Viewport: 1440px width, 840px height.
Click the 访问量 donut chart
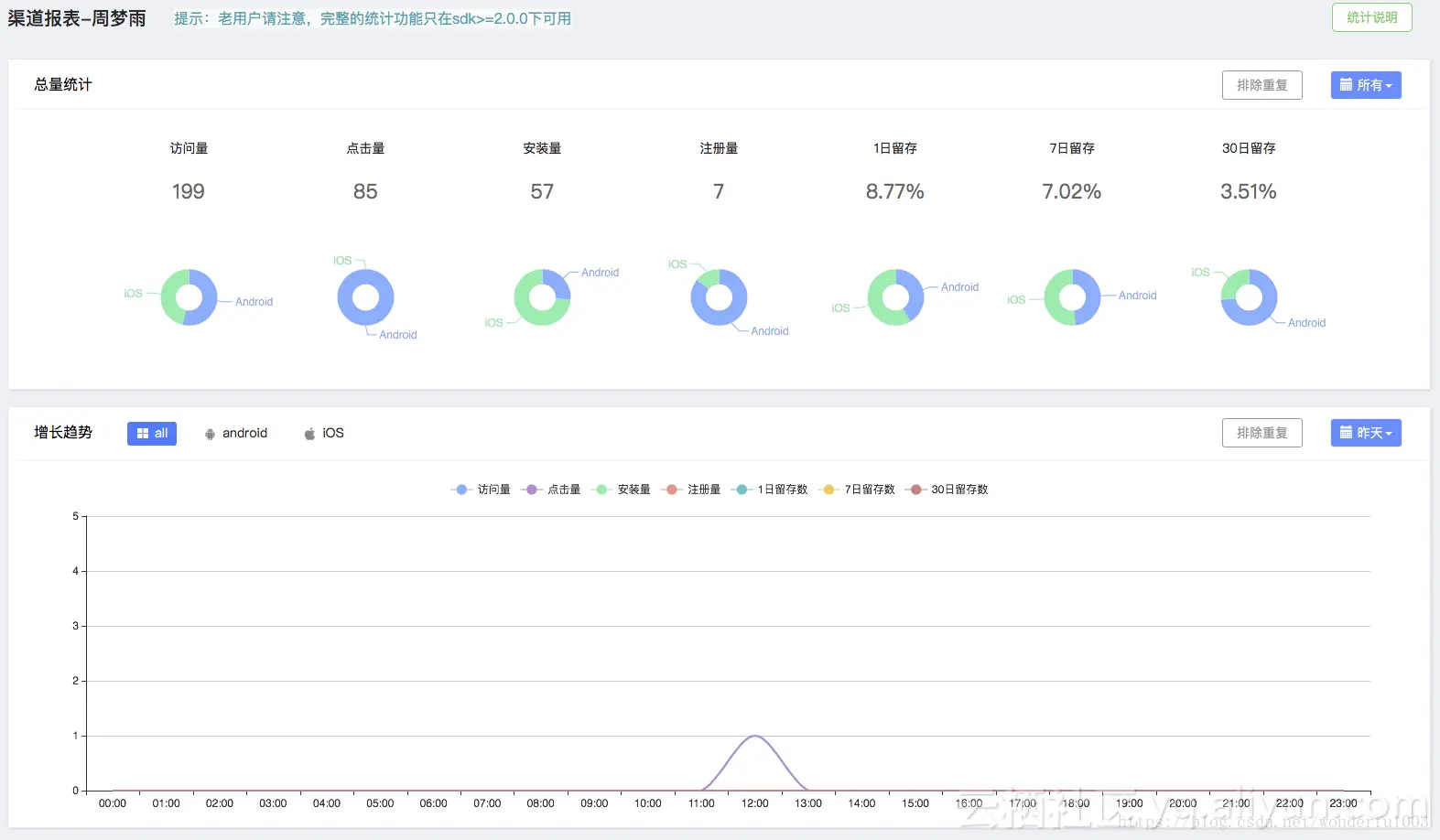189,297
